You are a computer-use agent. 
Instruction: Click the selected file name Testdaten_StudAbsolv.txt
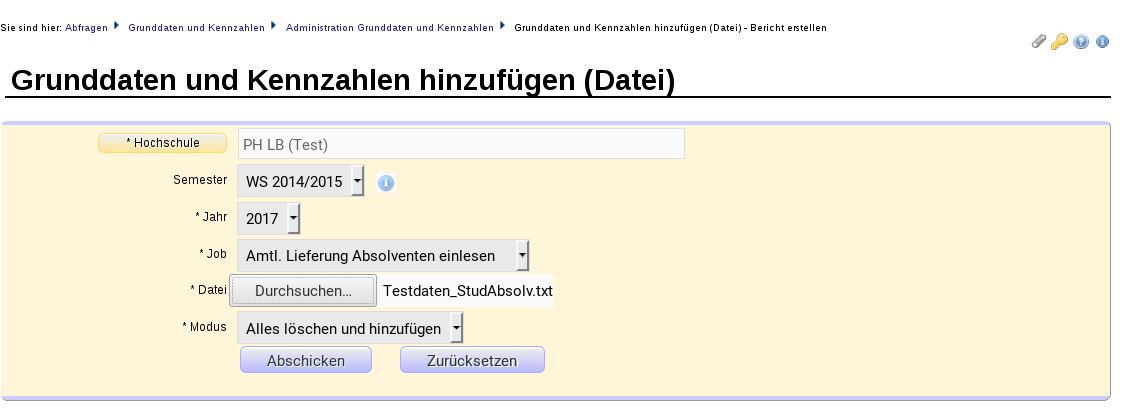[x=468, y=291]
